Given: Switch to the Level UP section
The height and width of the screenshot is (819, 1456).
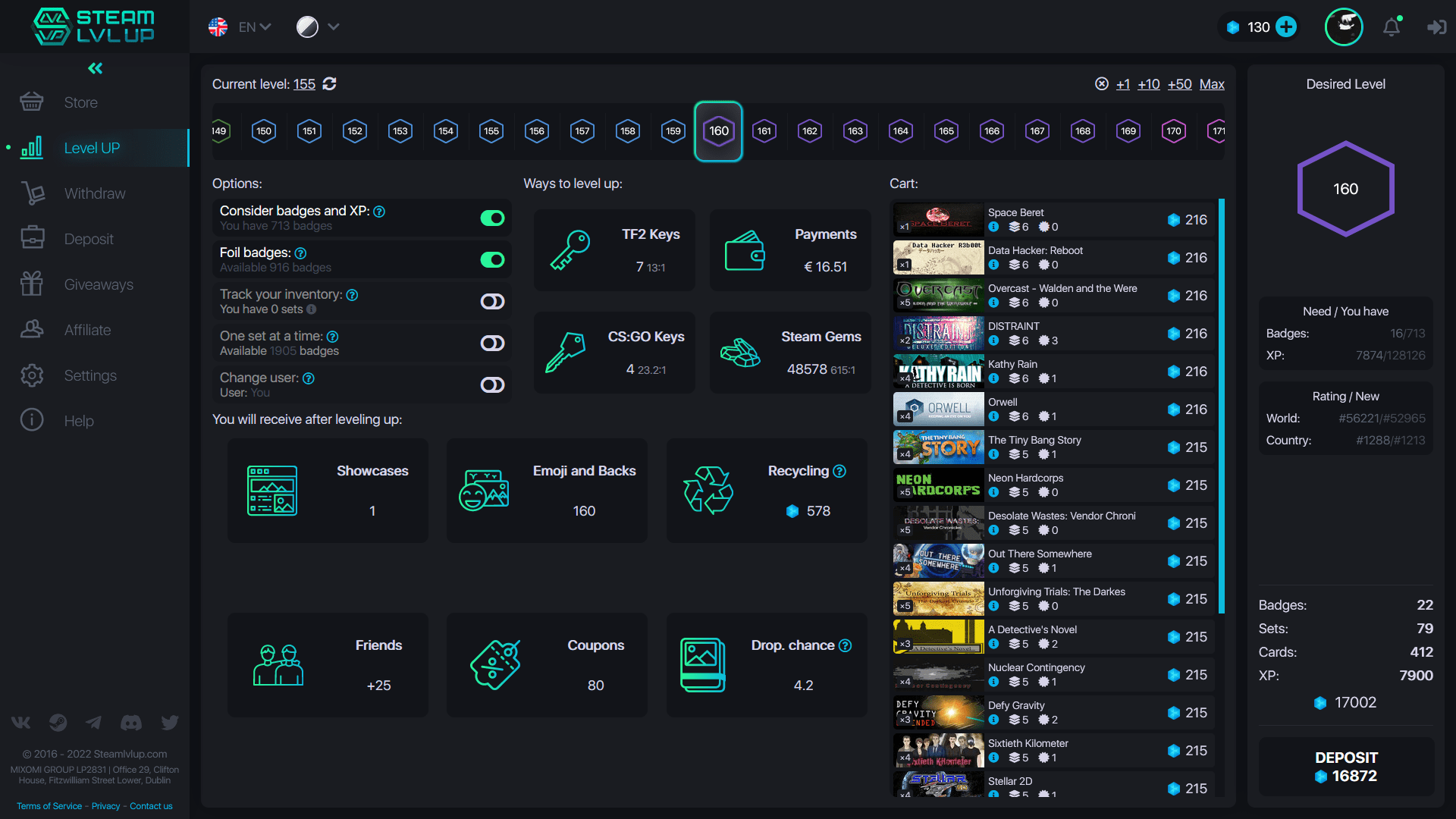Looking at the screenshot, I should click(91, 148).
